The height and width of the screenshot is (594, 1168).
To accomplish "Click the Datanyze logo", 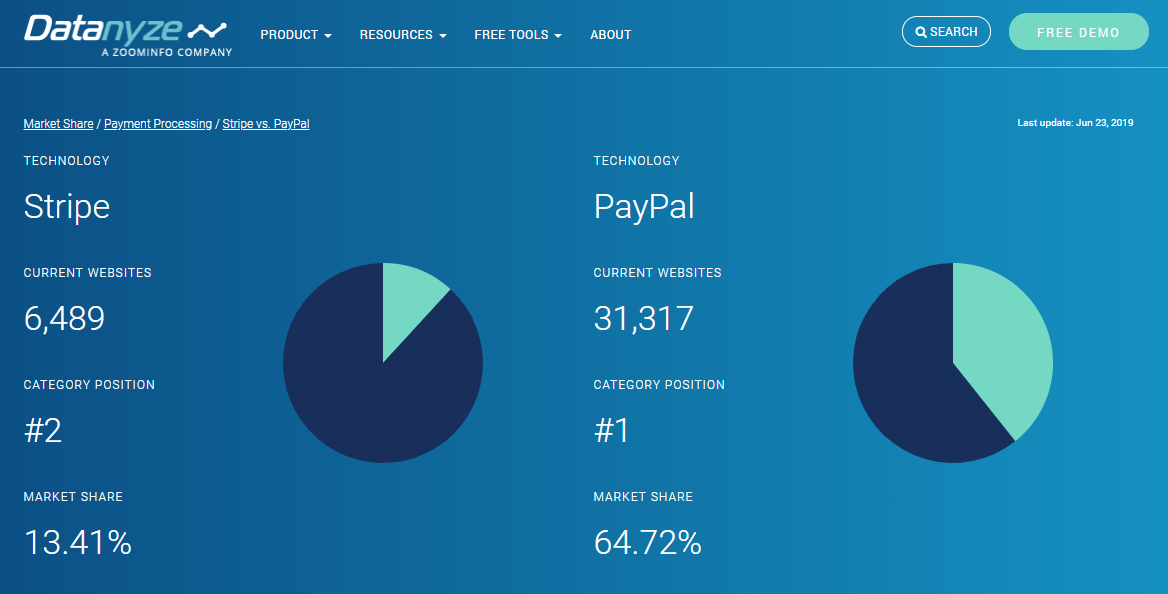I will [x=127, y=35].
